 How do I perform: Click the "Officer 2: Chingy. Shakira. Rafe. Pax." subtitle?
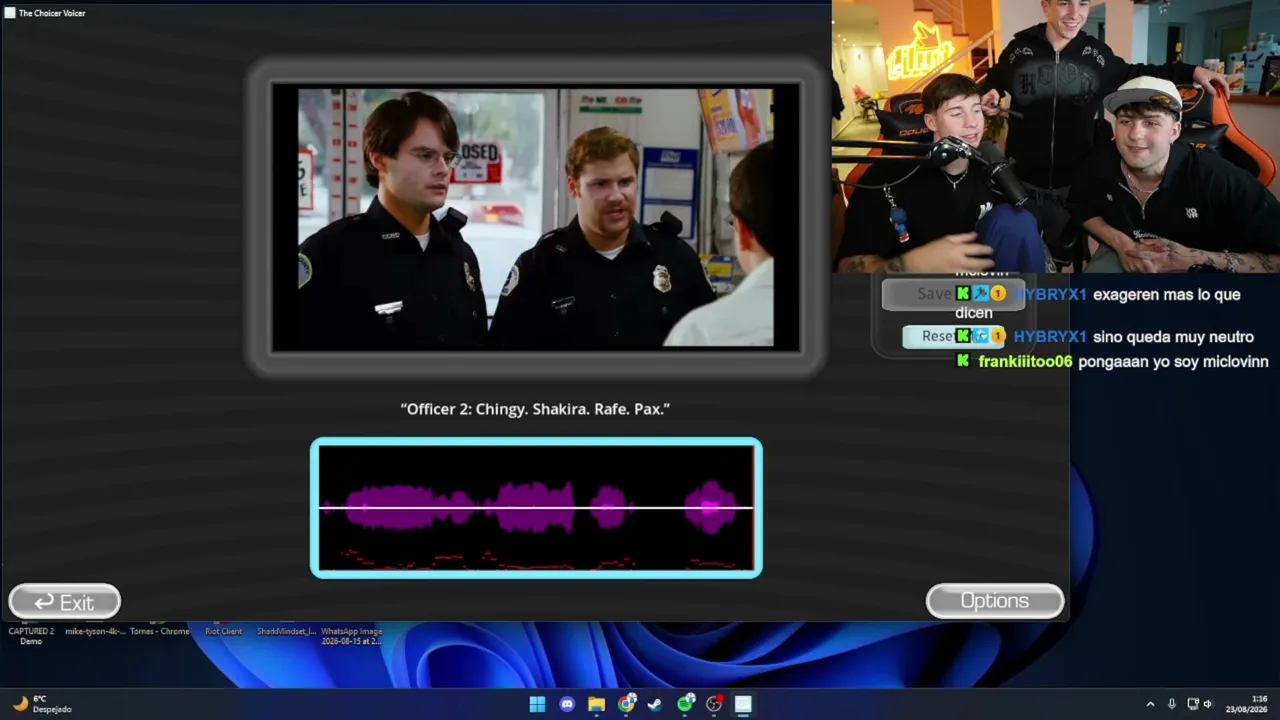[x=535, y=409]
